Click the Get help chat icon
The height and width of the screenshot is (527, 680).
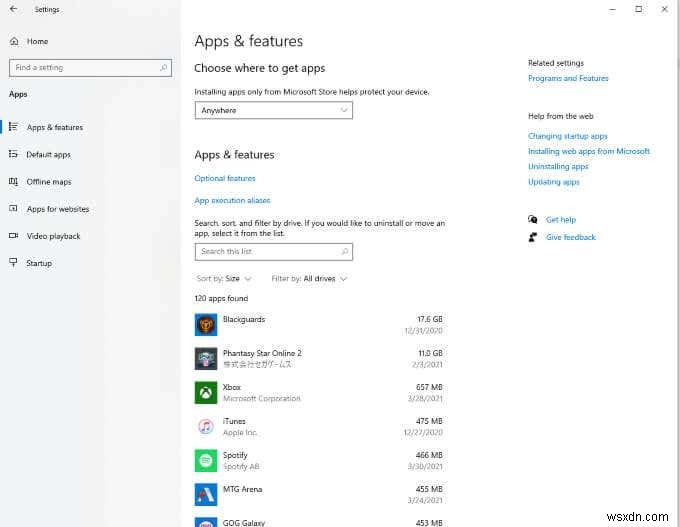tap(533, 219)
